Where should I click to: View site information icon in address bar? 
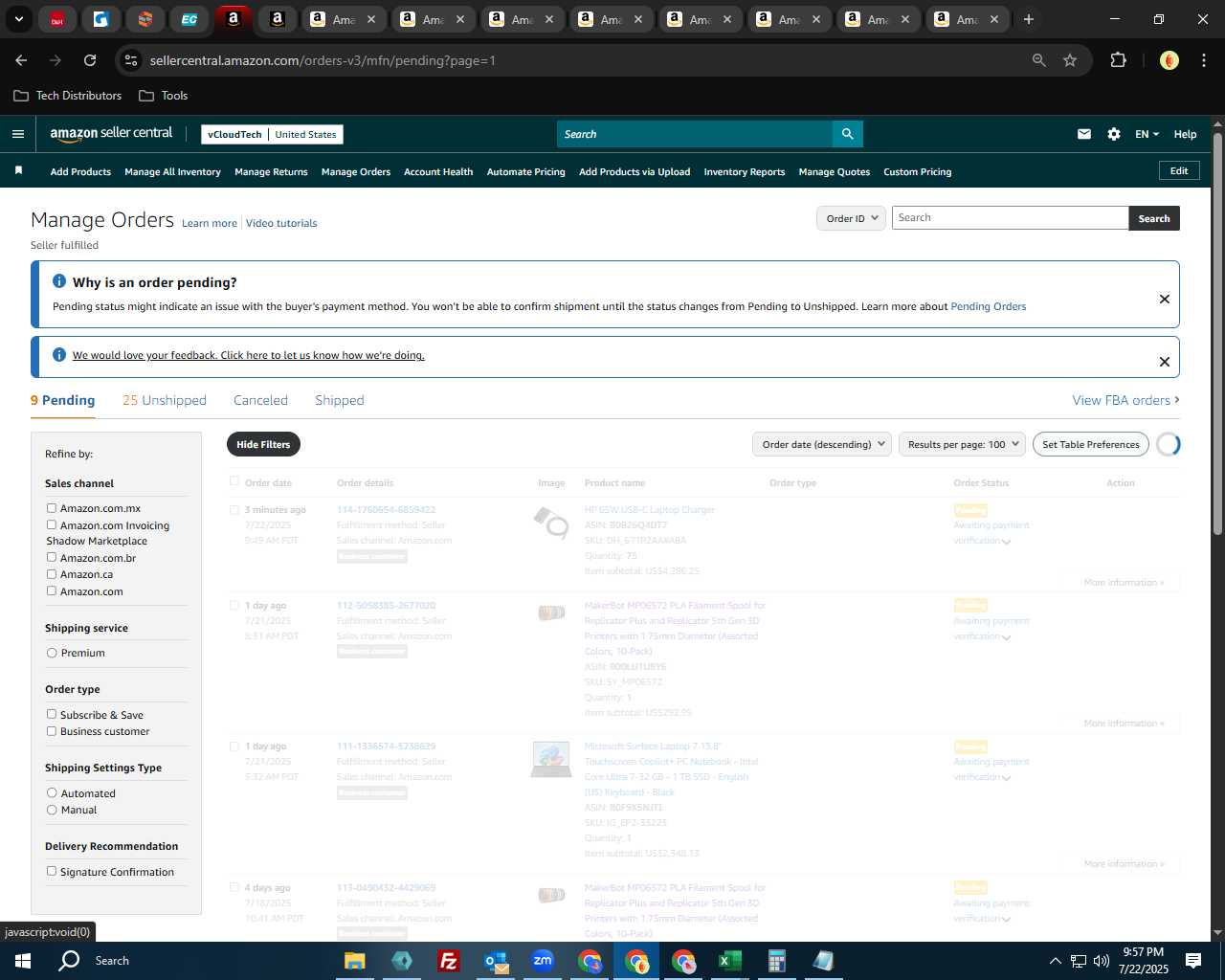coord(132,60)
